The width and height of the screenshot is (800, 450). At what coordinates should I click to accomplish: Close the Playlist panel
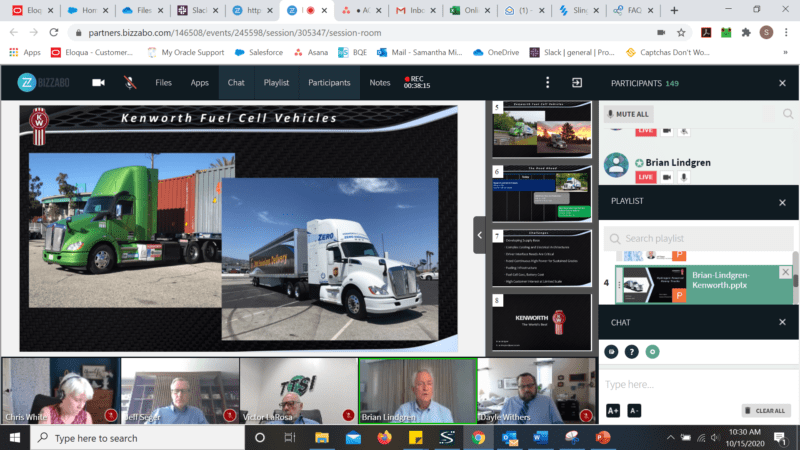pyautogui.click(x=782, y=203)
